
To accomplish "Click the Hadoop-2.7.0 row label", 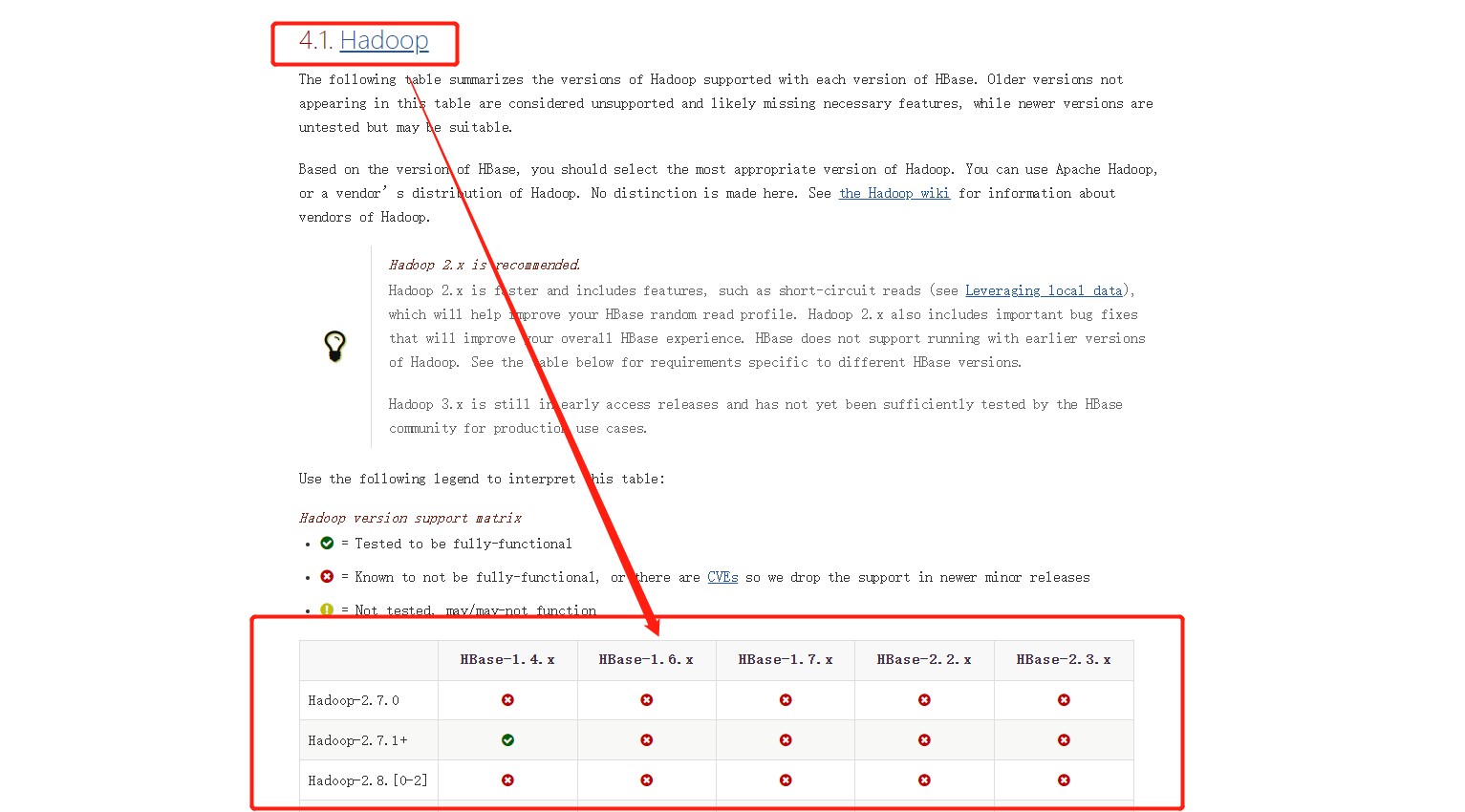I will [x=354, y=700].
